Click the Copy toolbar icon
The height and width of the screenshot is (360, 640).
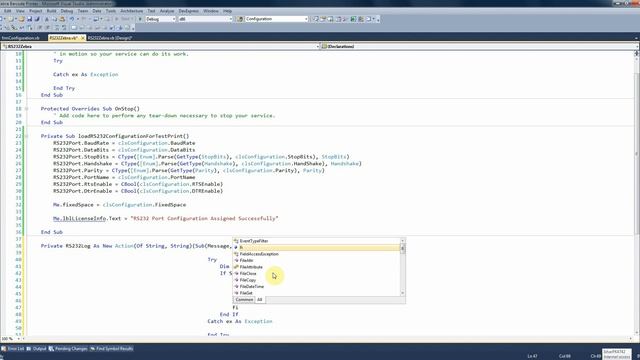(54, 19)
